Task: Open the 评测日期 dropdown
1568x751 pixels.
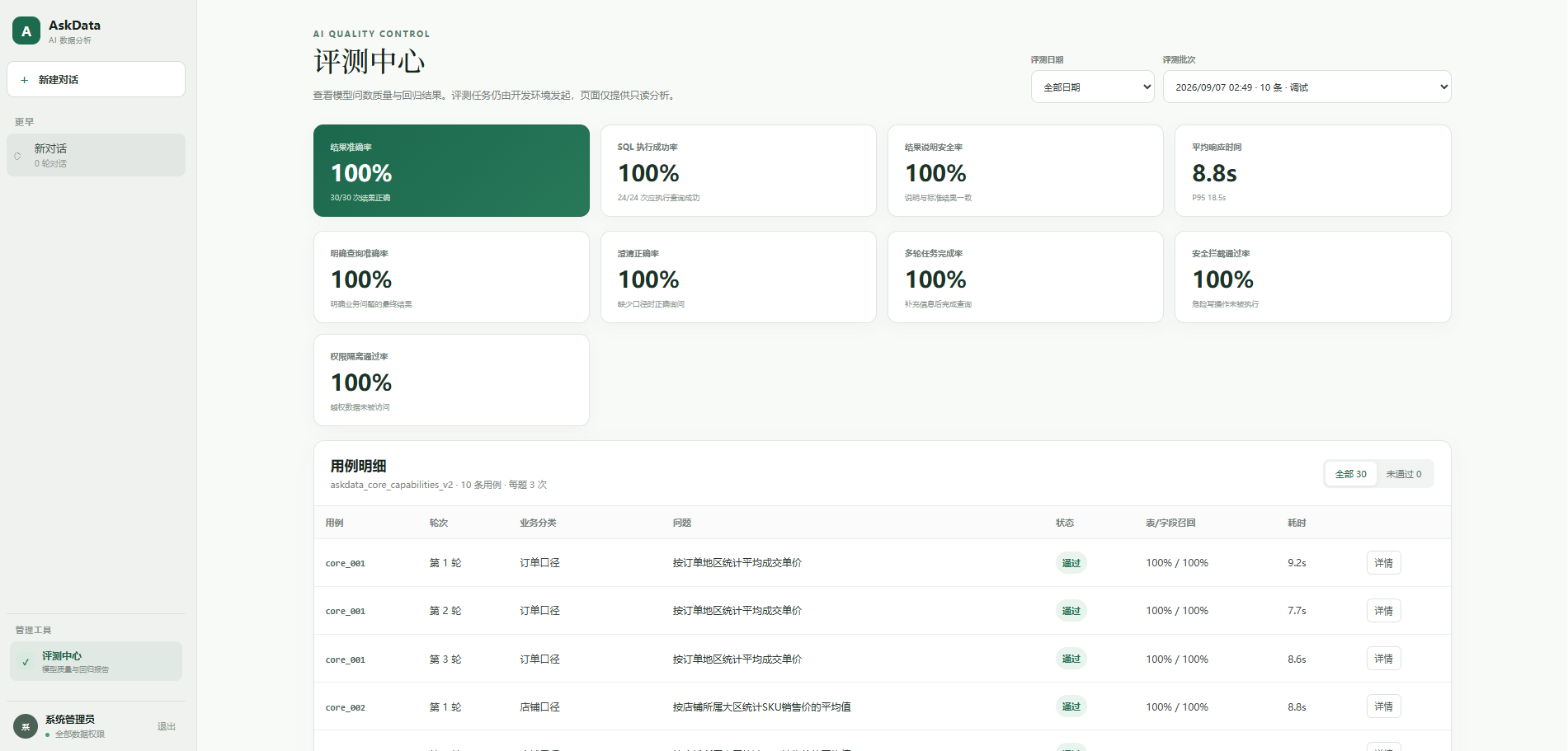Action: (x=1092, y=87)
